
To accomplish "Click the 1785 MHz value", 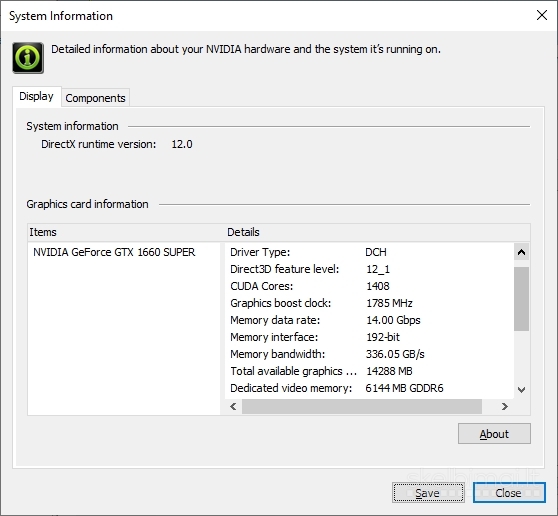I will point(389,303).
